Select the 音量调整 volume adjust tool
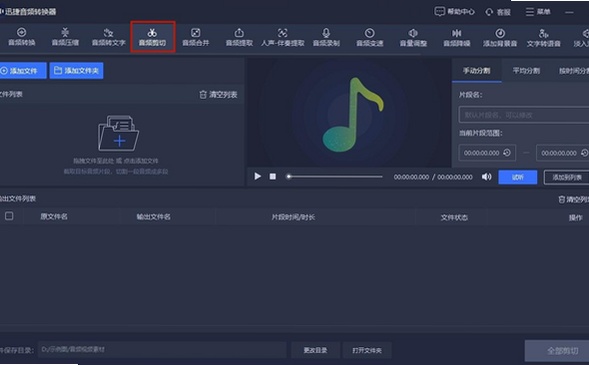589x365 pixels. click(413, 37)
